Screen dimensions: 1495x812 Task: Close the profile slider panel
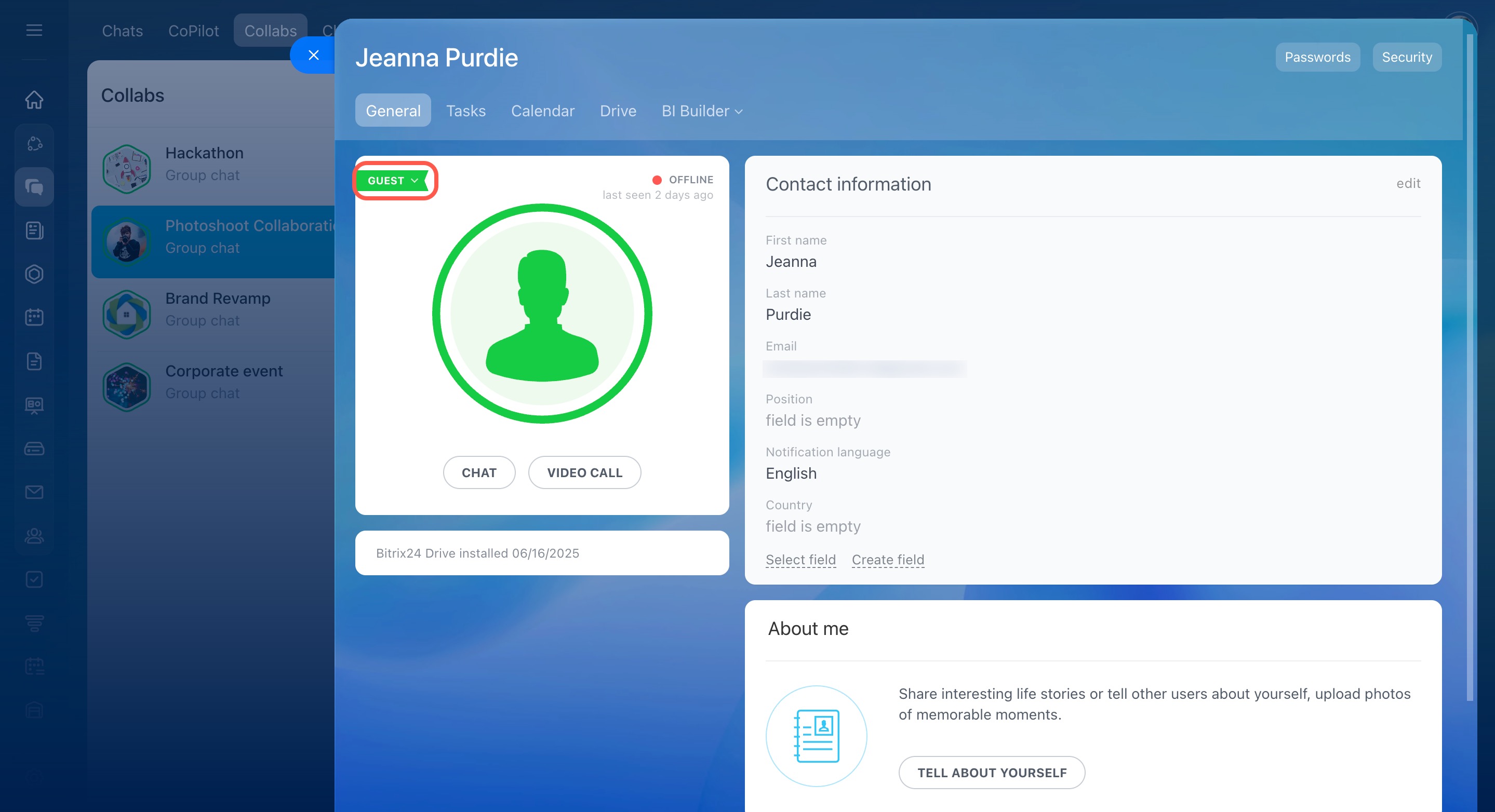coord(313,55)
